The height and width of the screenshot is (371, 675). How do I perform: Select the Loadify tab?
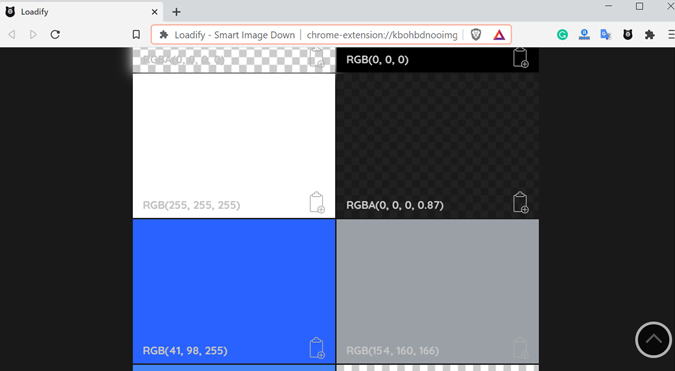pyautogui.click(x=81, y=12)
